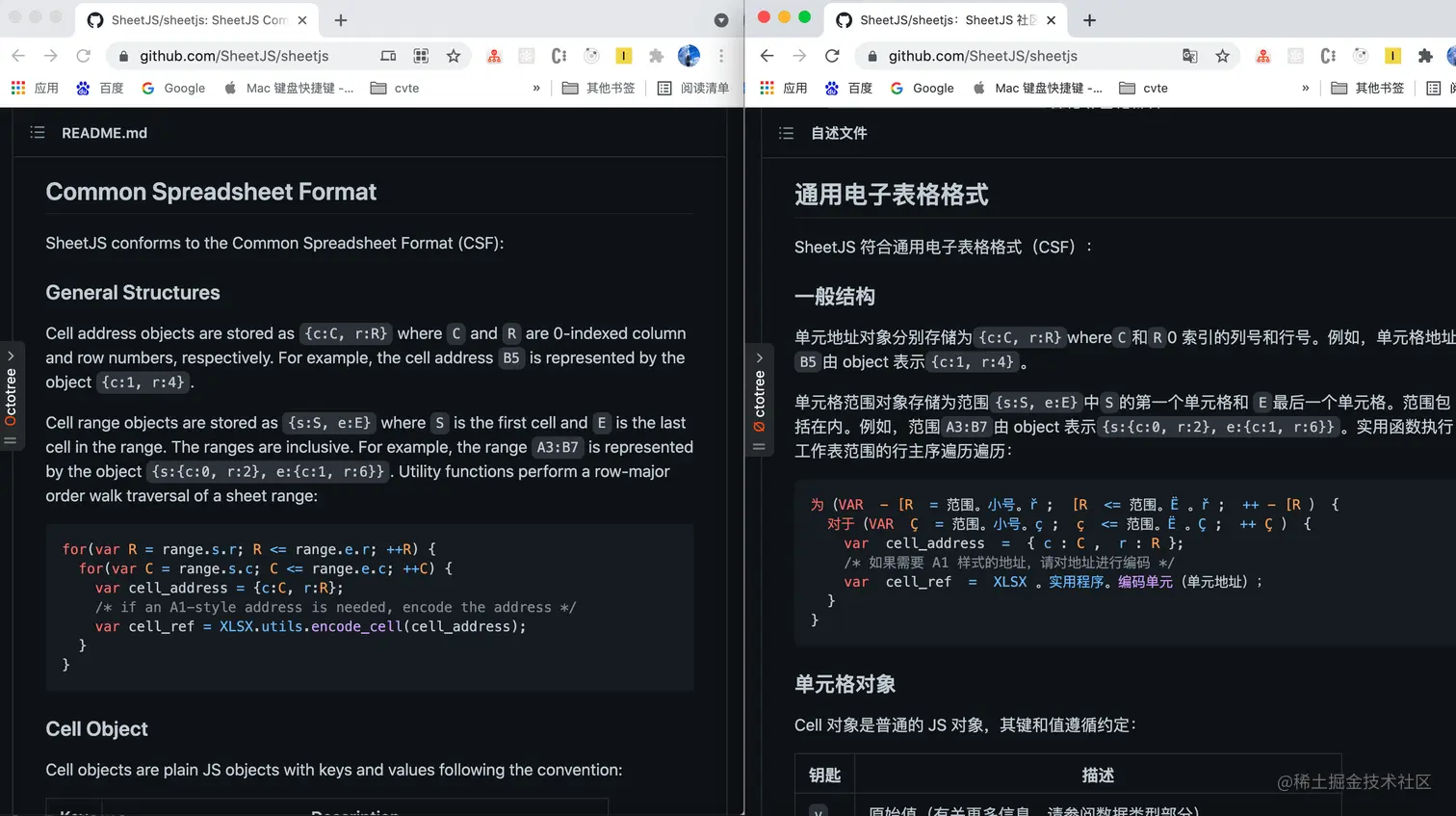
Task: Open the 自述文件 table of contents list icon
Action: (x=787, y=133)
